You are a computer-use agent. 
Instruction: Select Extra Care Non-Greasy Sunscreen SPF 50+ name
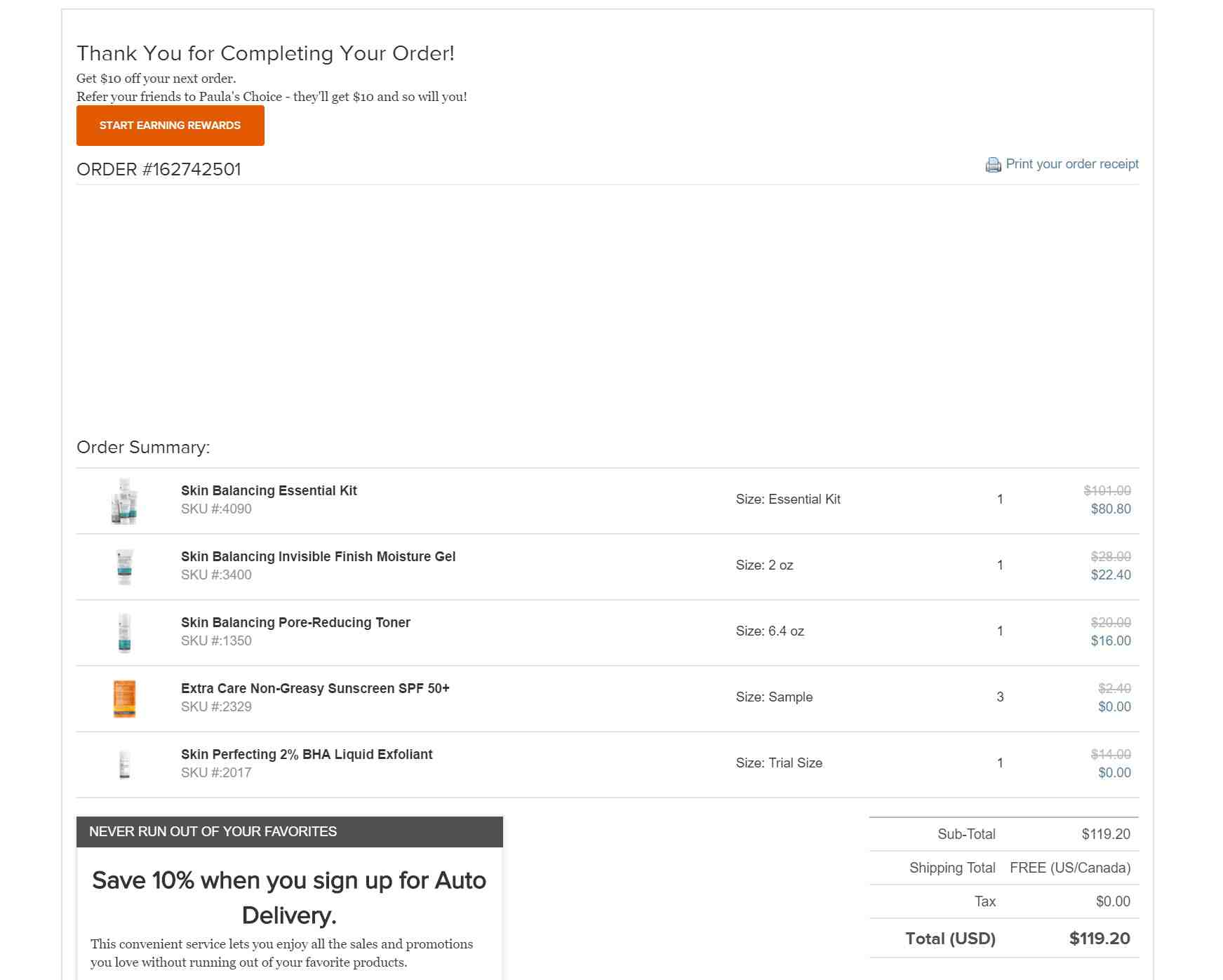pos(315,688)
